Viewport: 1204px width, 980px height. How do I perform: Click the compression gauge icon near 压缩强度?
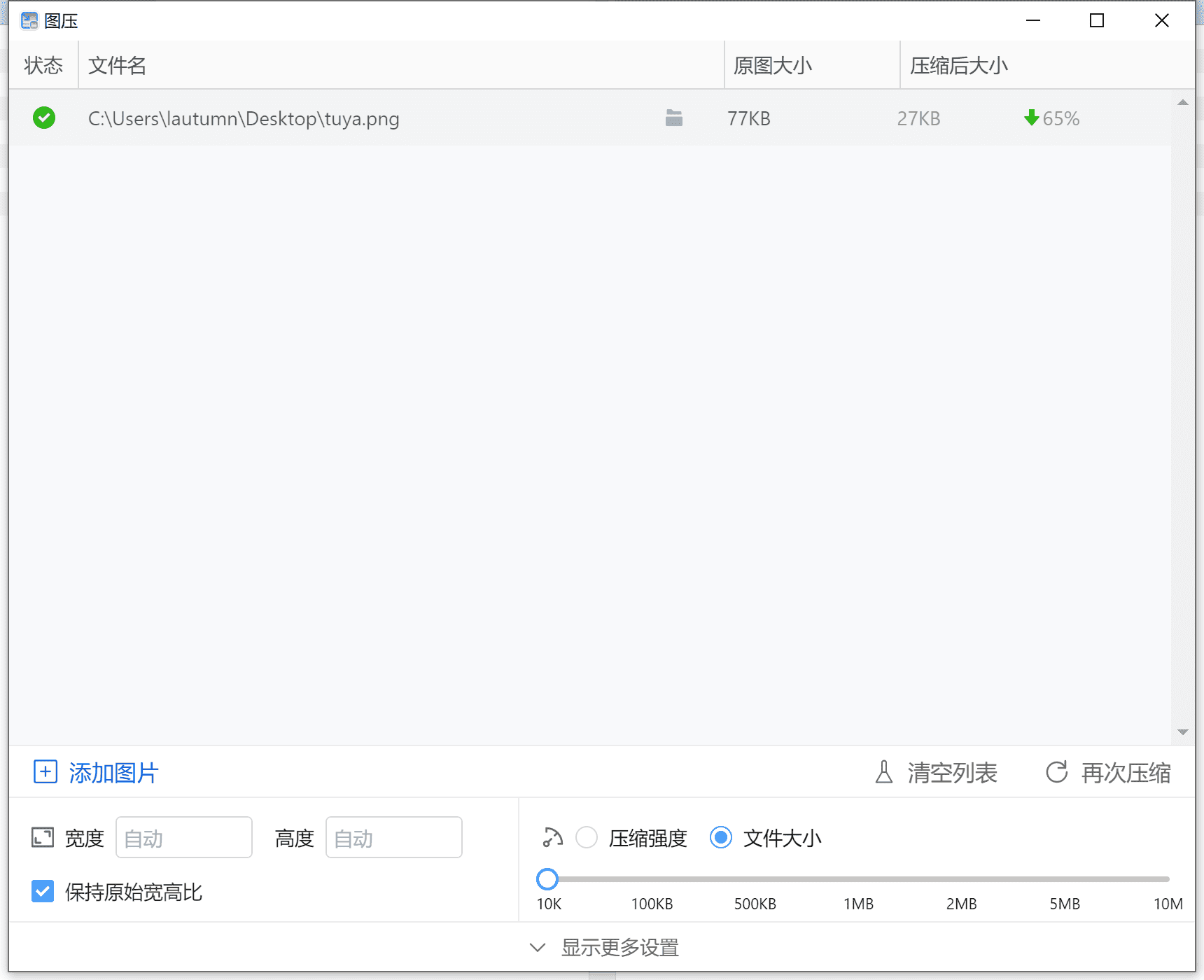(552, 837)
